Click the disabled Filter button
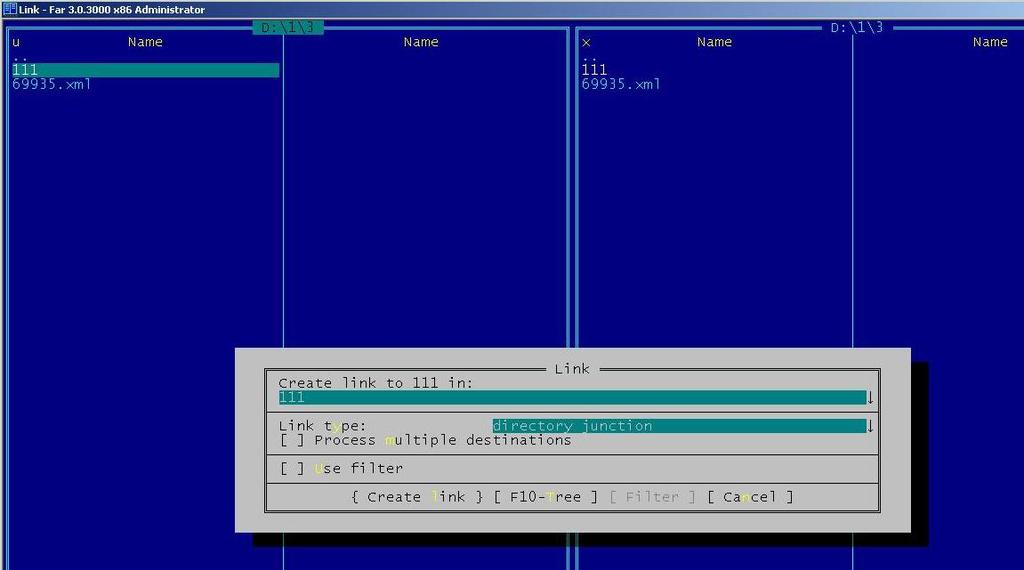 tap(652, 497)
